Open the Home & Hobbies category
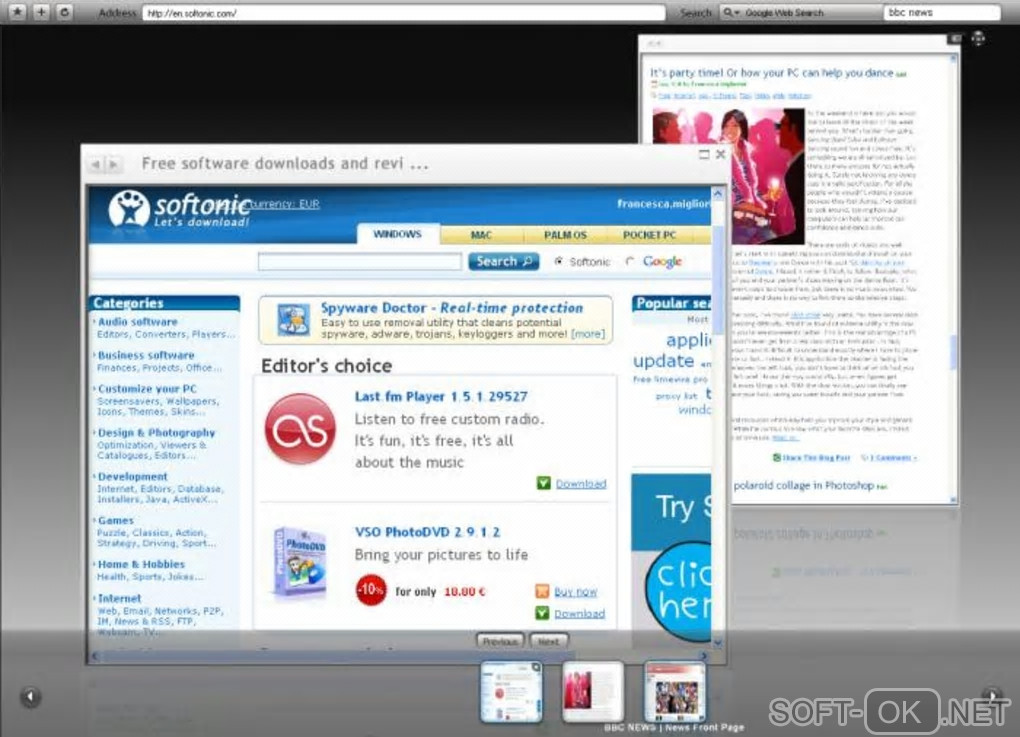This screenshot has width=1020, height=737. (x=141, y=565)
